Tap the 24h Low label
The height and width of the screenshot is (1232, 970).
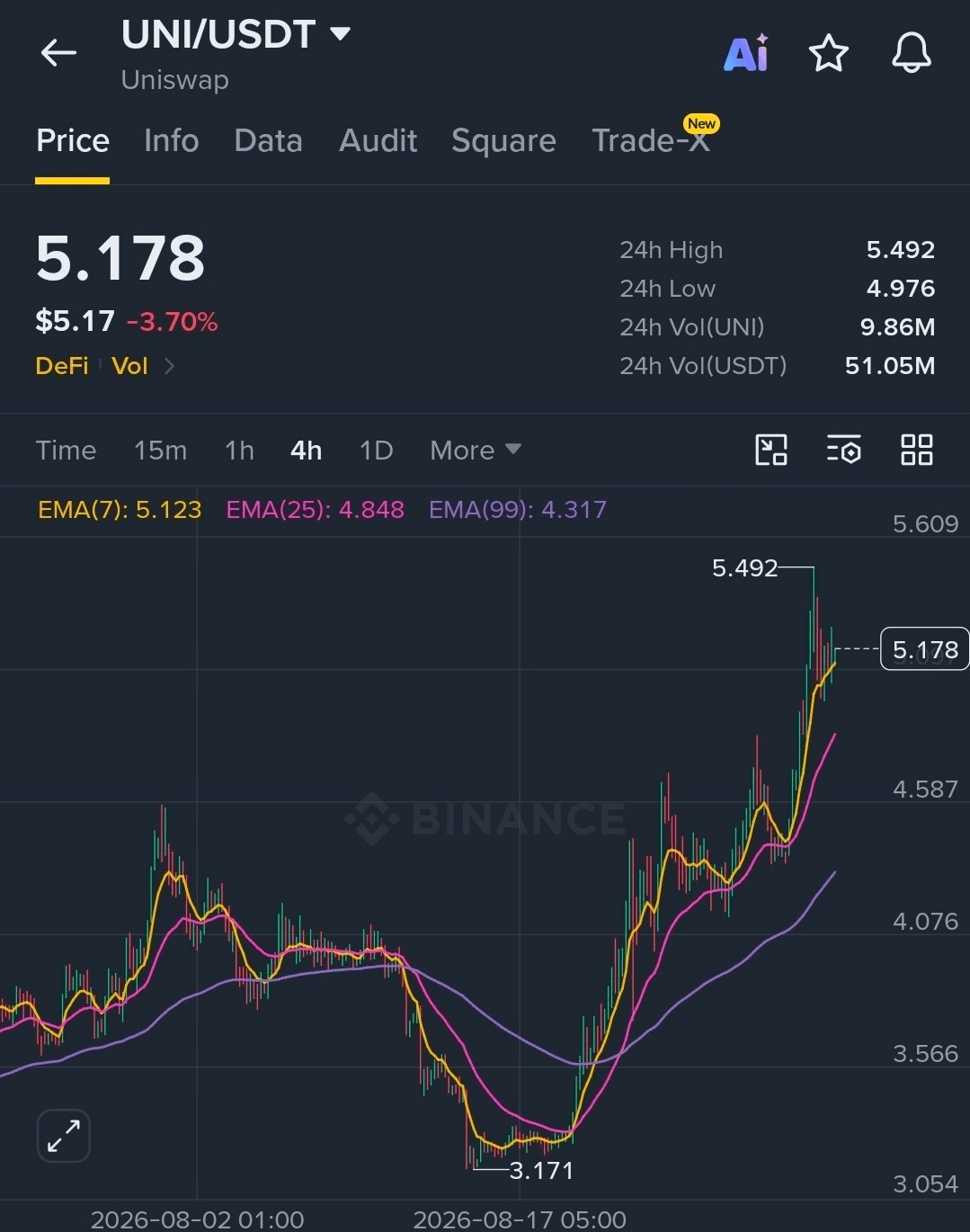[x=667, y=289]
